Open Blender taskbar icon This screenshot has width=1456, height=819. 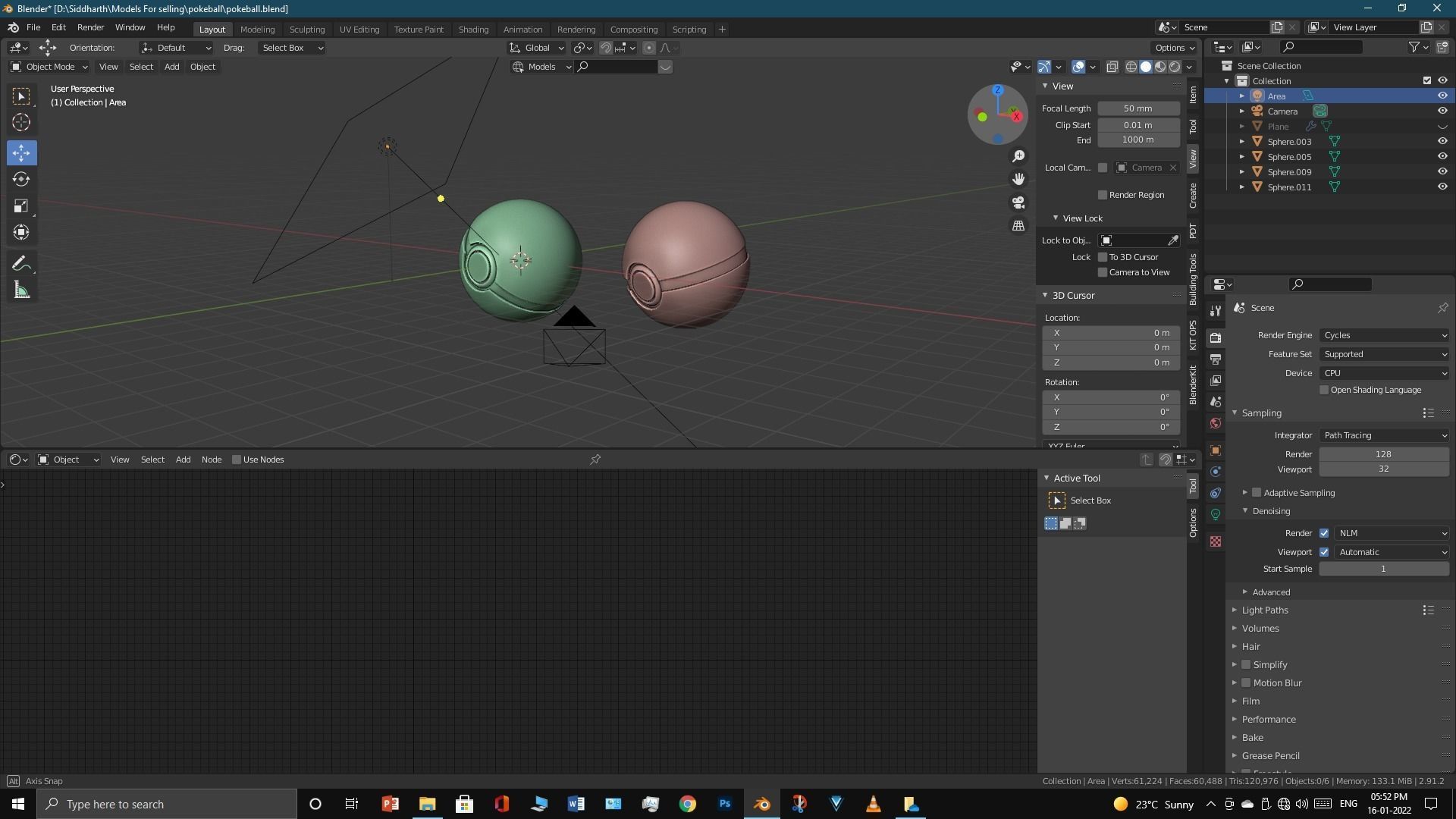point(762,804)
